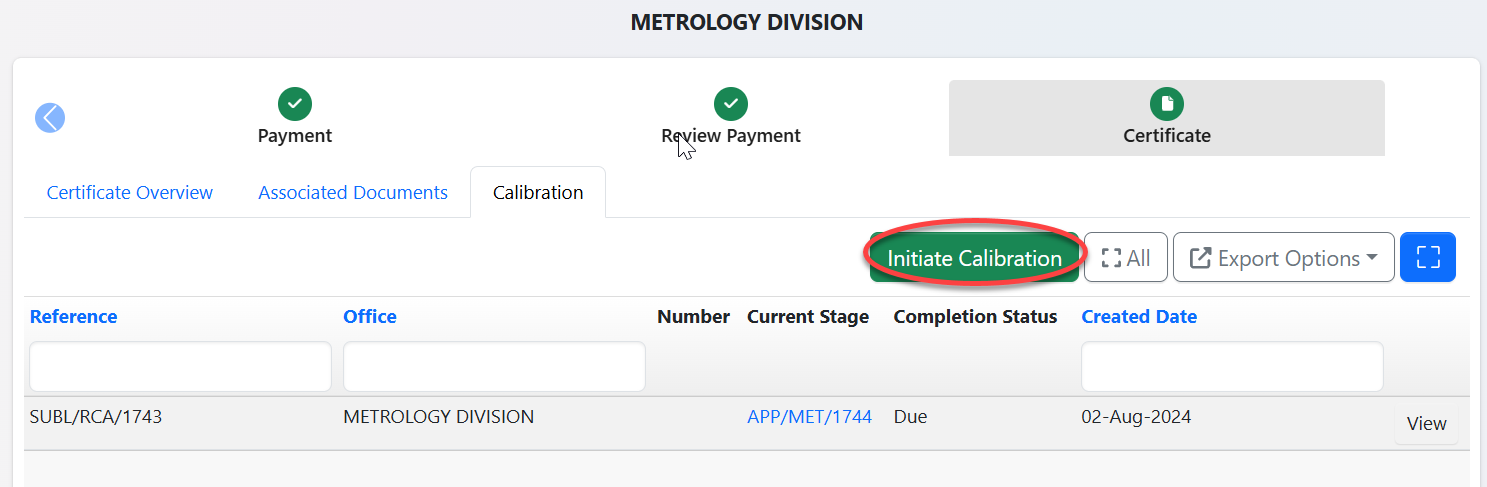Open the Associated Documents tab
The width and height of the screenshot is (1487, 487).
click(353, 193)
